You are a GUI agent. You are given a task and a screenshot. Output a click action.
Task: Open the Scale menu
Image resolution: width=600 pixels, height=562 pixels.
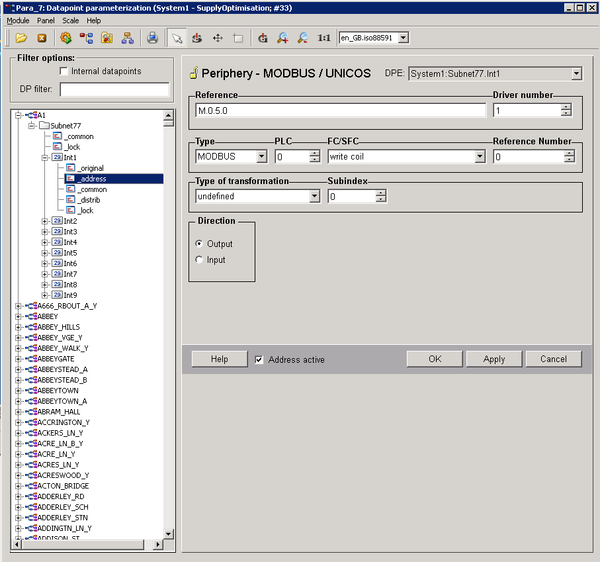pyautogui.click(x=69, y=20)
